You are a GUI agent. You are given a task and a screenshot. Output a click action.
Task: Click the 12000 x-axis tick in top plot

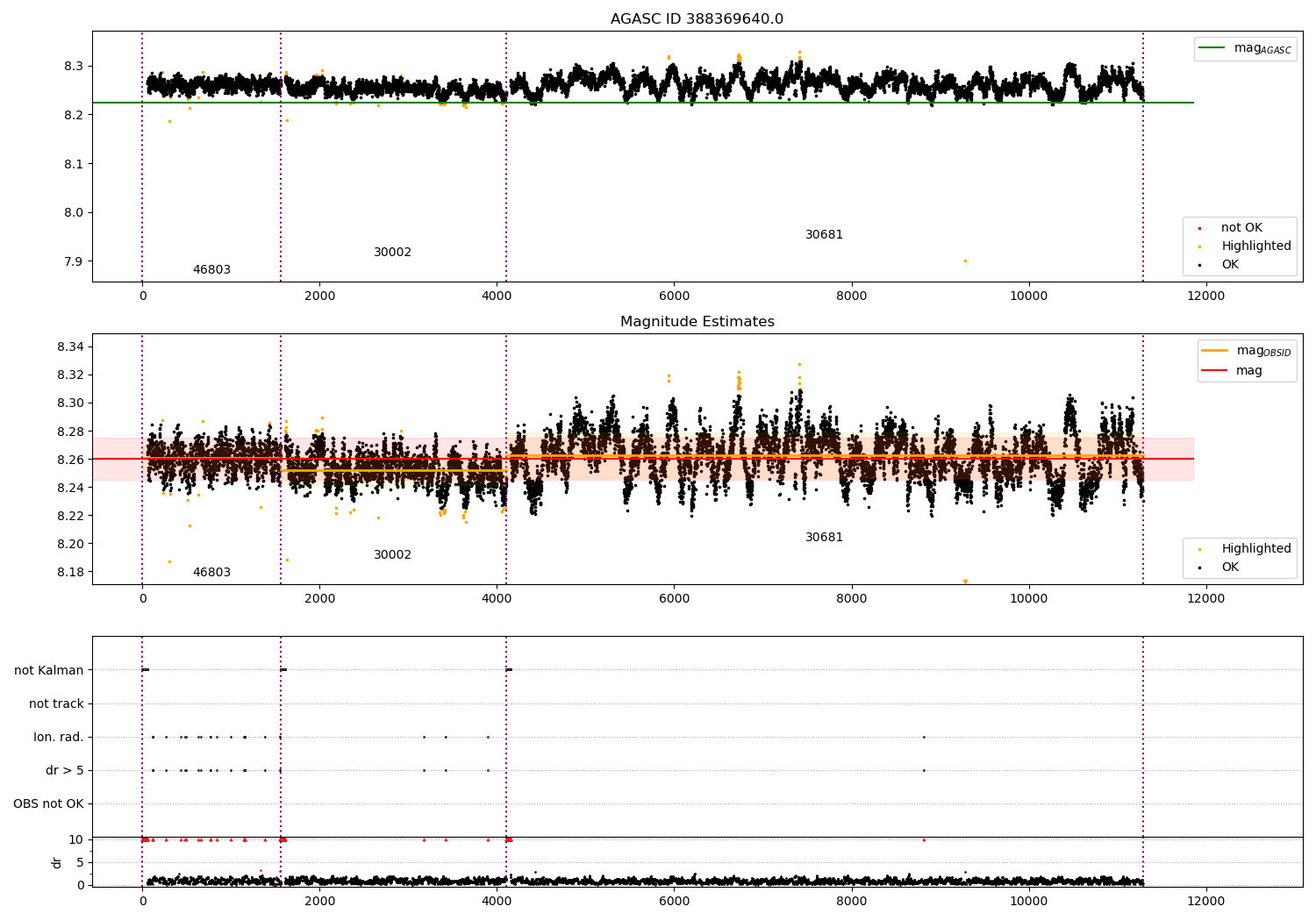coord(1205,296)
